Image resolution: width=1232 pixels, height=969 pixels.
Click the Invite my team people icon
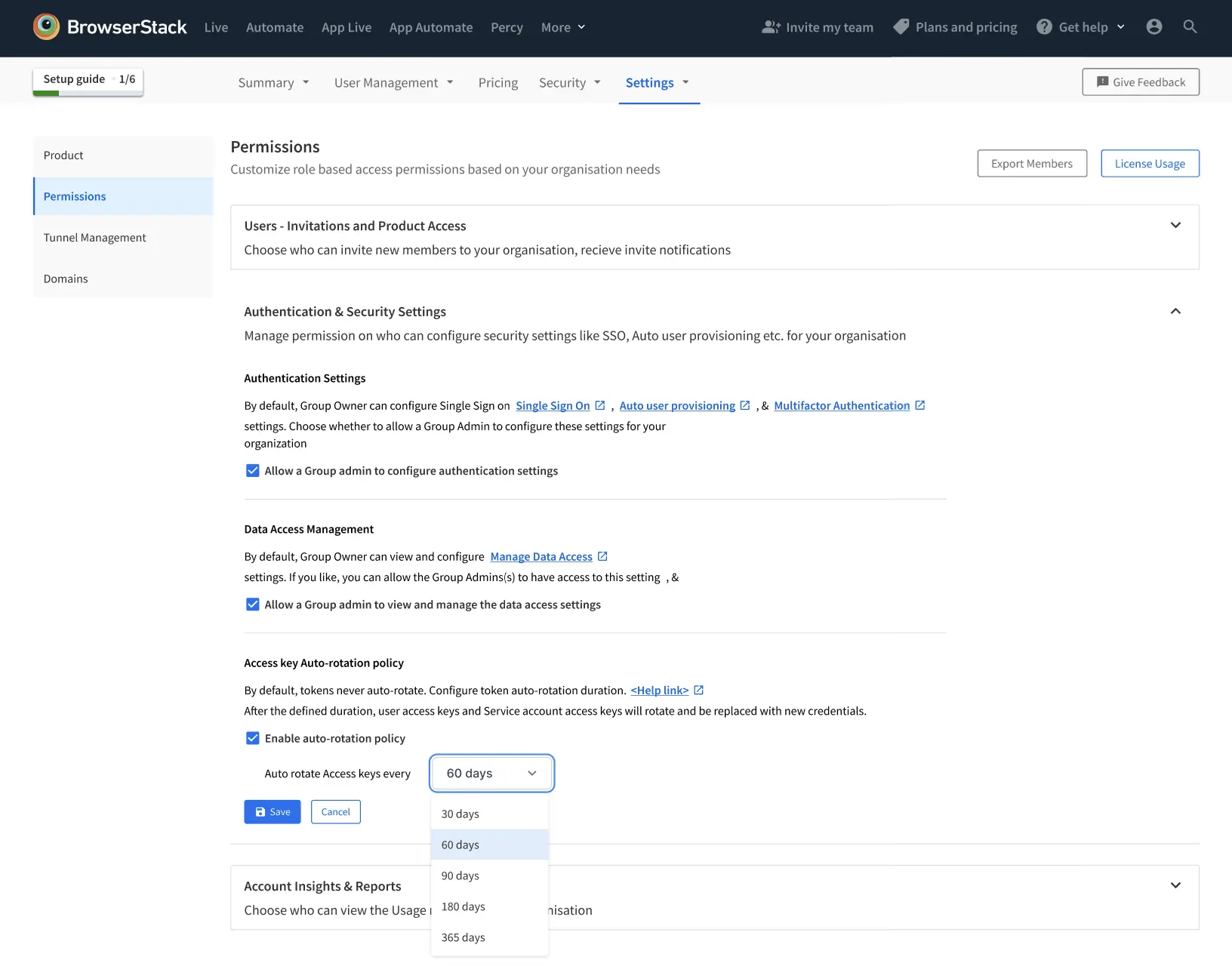[x=771, y=27]
